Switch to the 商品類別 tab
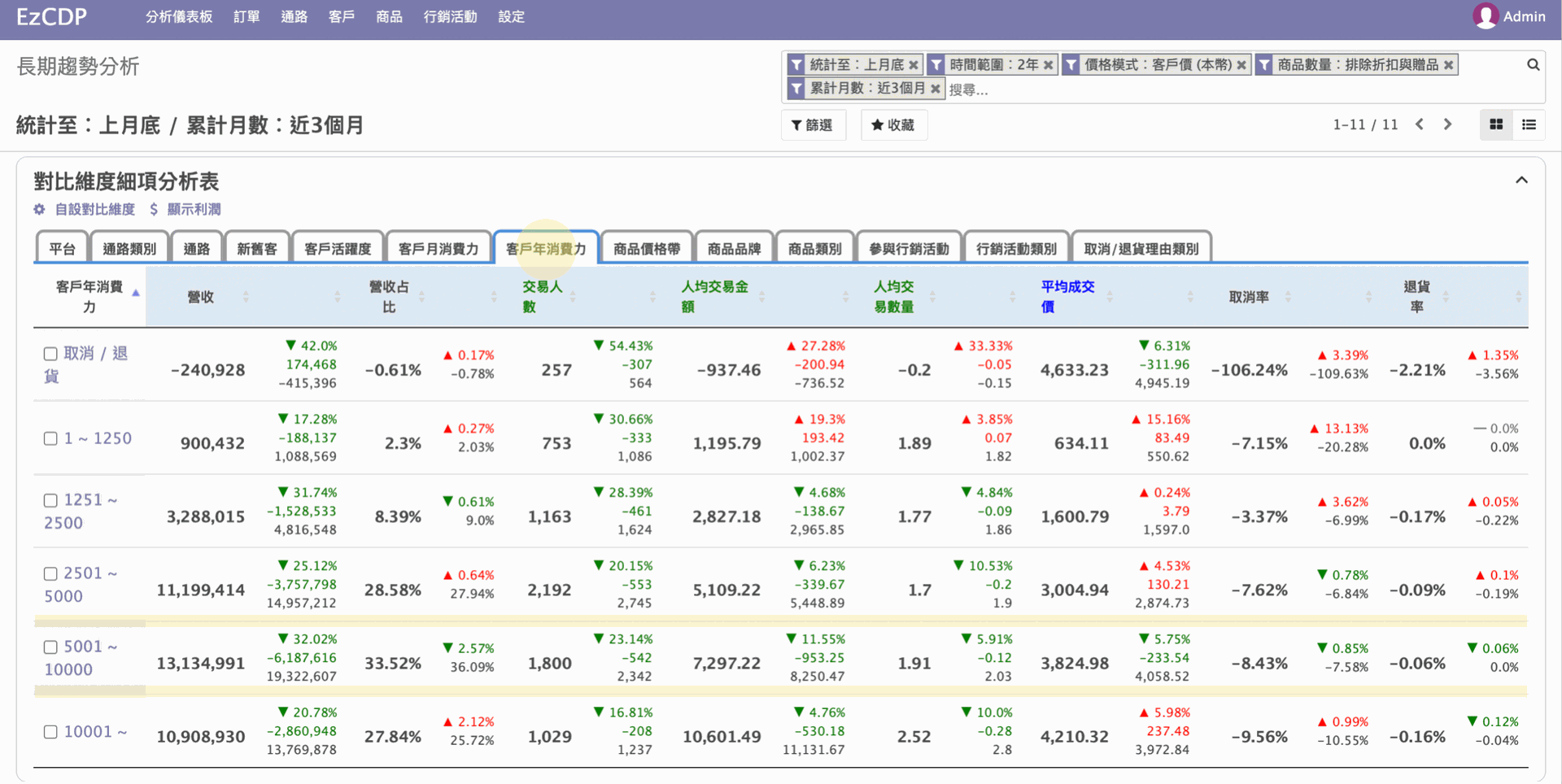 click(x=815, y=249)
